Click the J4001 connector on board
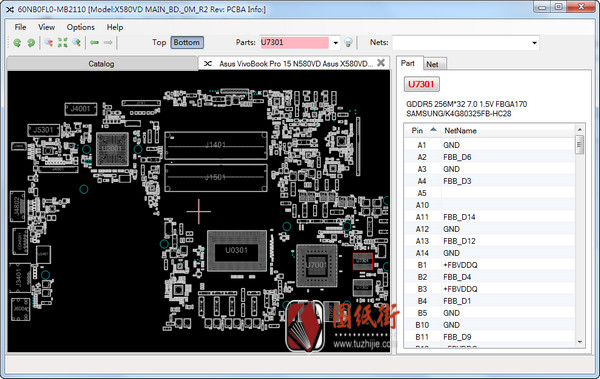The image size is (600, 379). pos(80,109)
